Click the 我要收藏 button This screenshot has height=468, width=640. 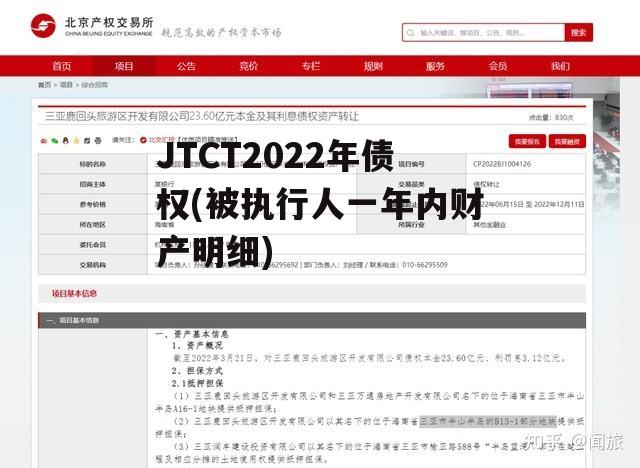click(568, 141)
